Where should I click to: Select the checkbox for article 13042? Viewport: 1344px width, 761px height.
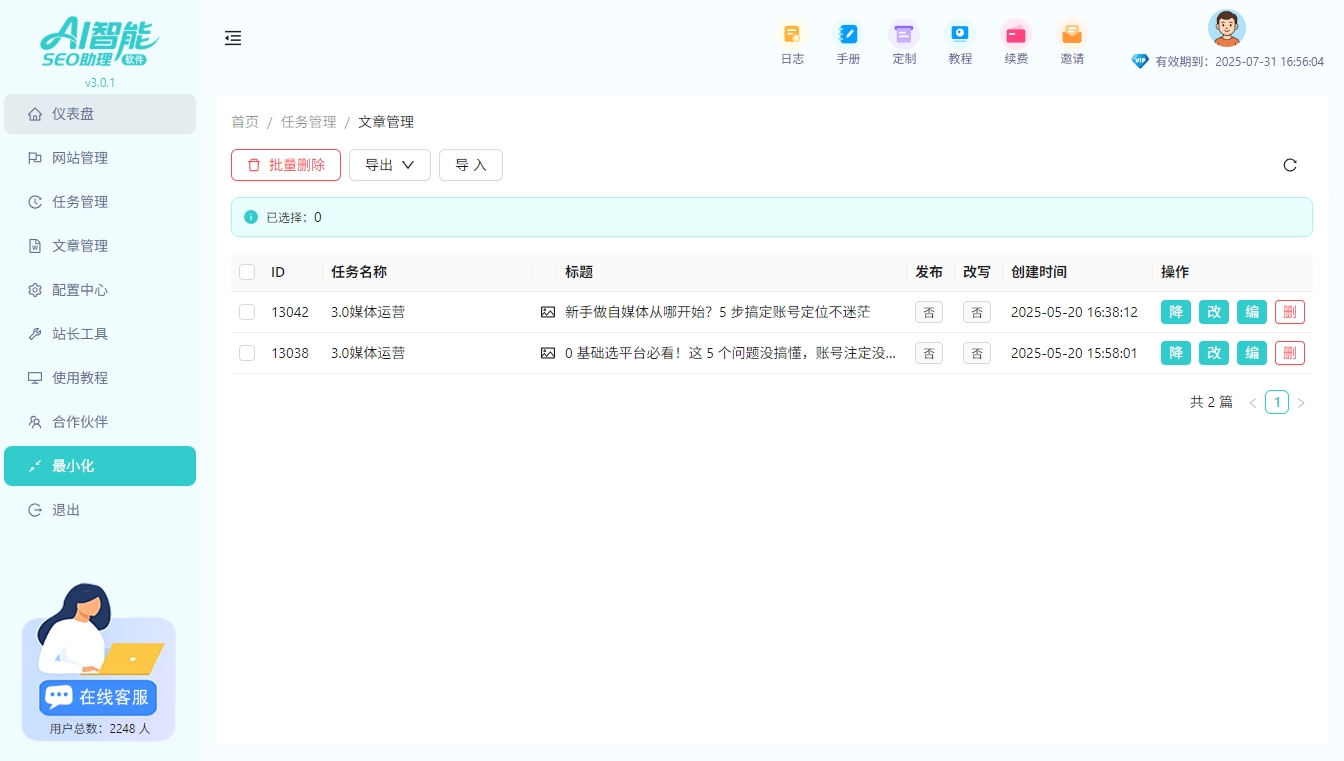click(246, 312)
